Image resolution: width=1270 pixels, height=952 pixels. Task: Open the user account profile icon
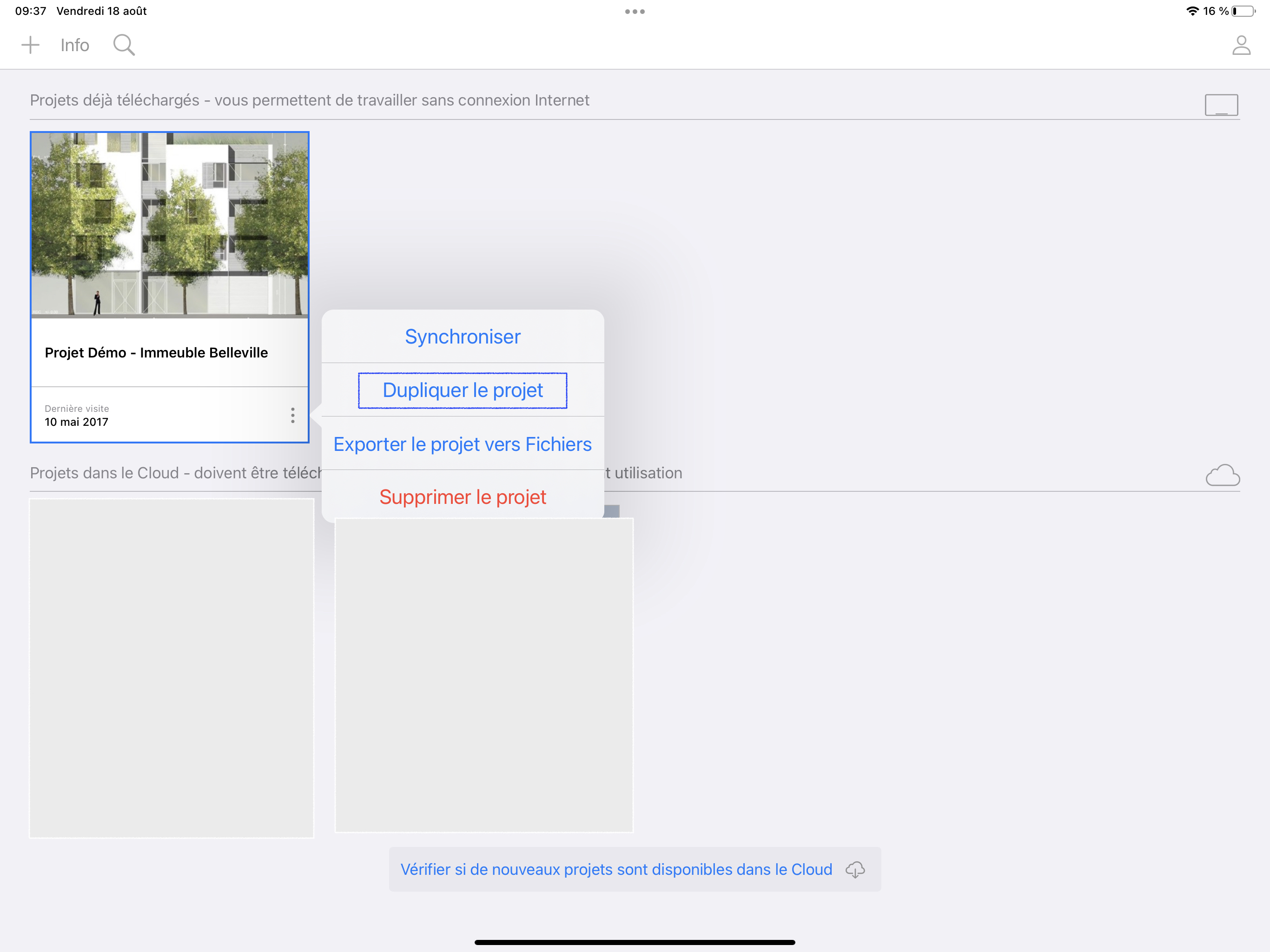click(1241, 46)
